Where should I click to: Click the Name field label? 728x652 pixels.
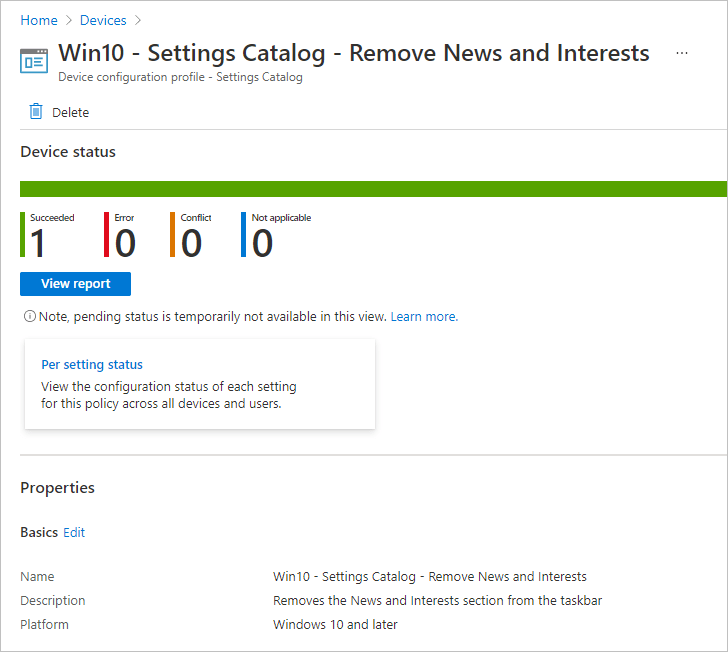[37, 576]
